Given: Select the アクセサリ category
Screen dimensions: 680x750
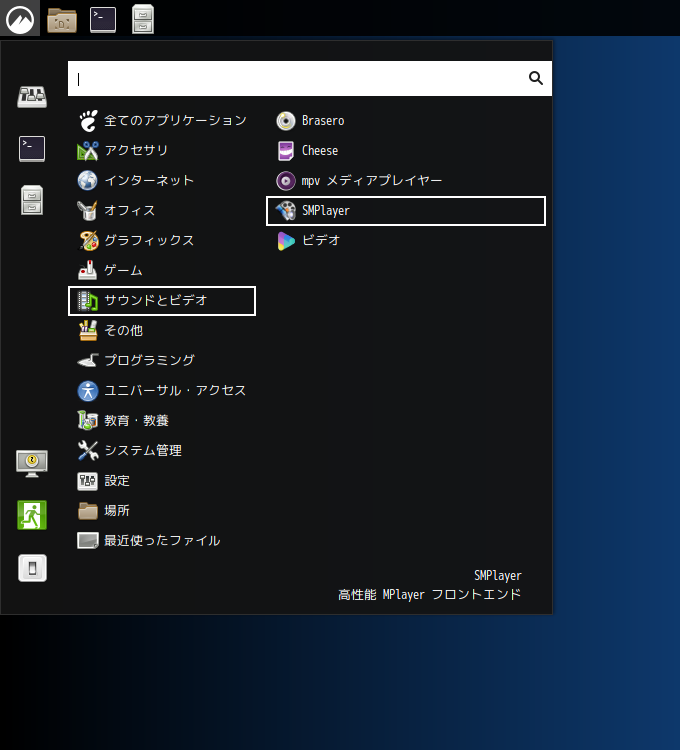Looking at the screenshot, I should pyautogui.click(x=162, y=151).
